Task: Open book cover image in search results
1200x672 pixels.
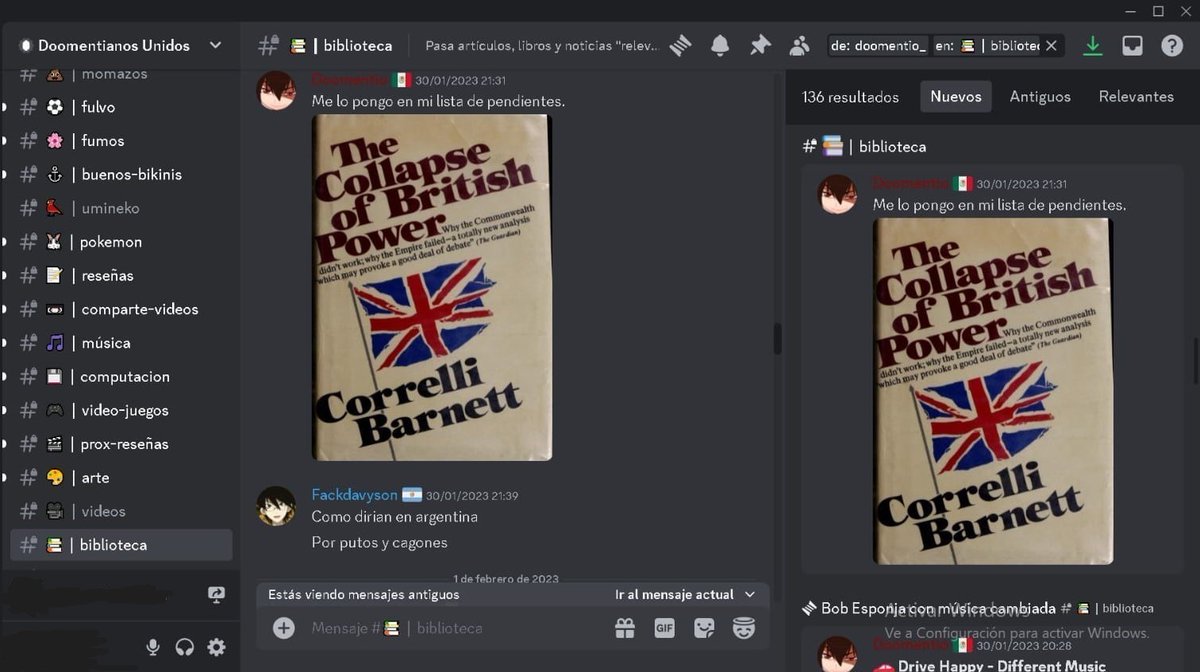Action: tap(993, 391)
